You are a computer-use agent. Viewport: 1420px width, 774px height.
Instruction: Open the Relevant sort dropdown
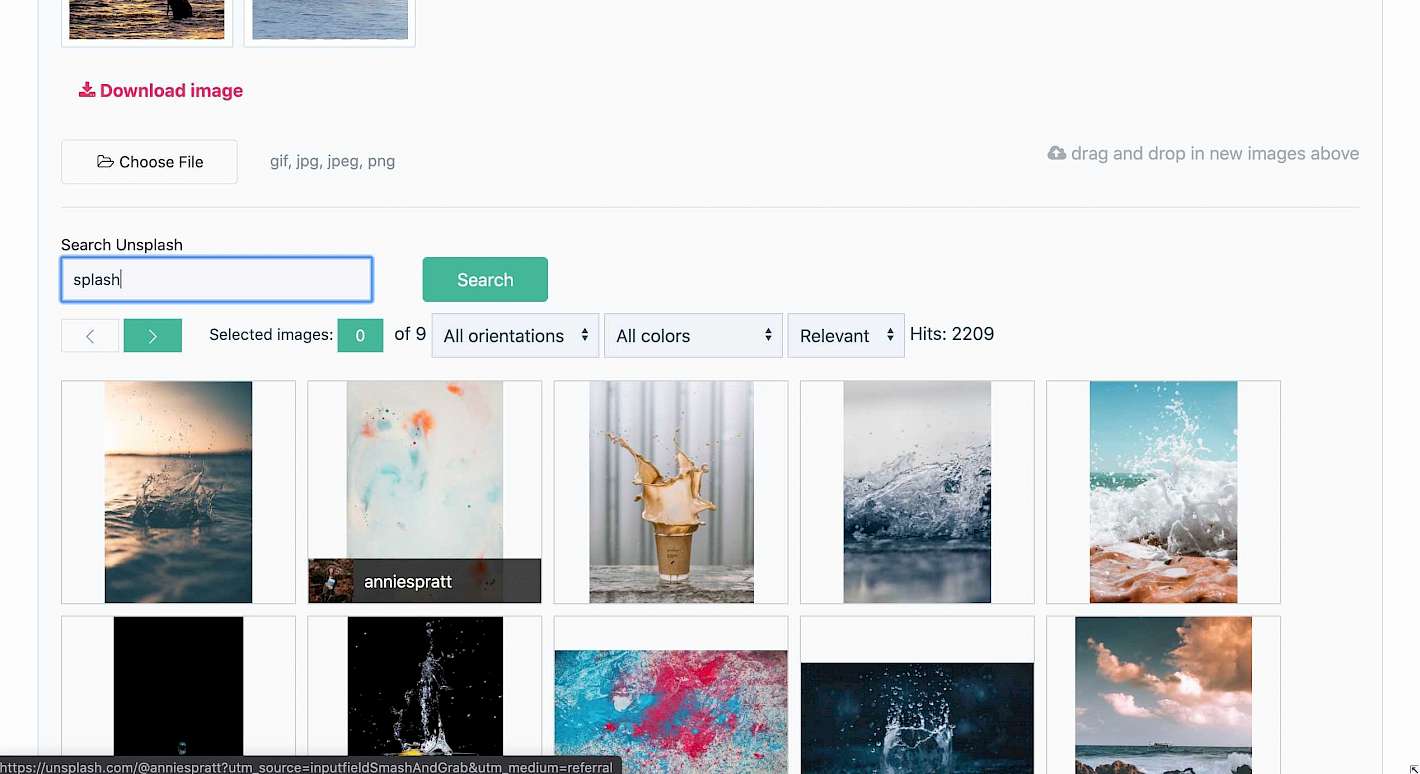click(846, 336)
